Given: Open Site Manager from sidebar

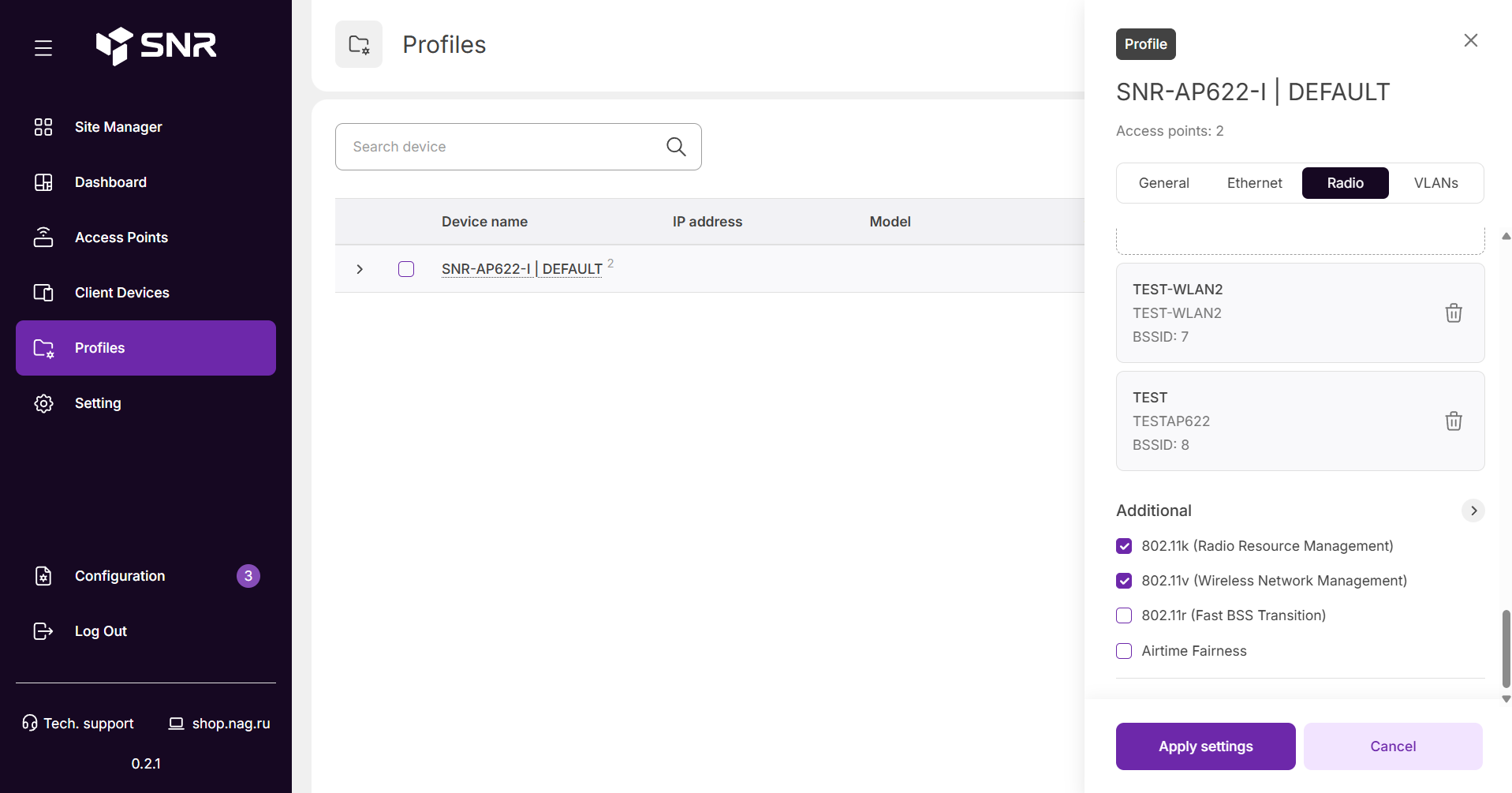Looking at the screenshot, I should pyautogui.click(x=146, y=127).
